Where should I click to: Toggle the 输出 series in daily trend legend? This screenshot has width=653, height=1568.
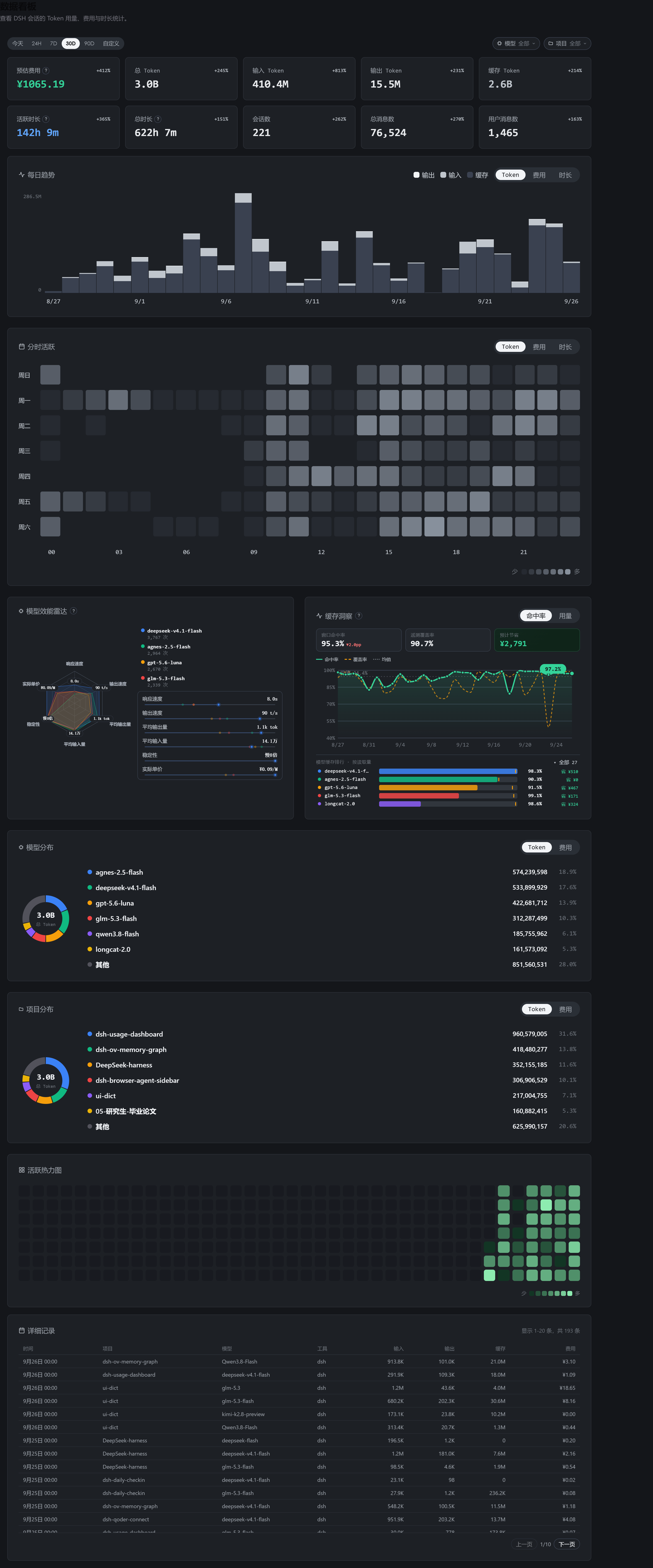[x=424, y=175]
